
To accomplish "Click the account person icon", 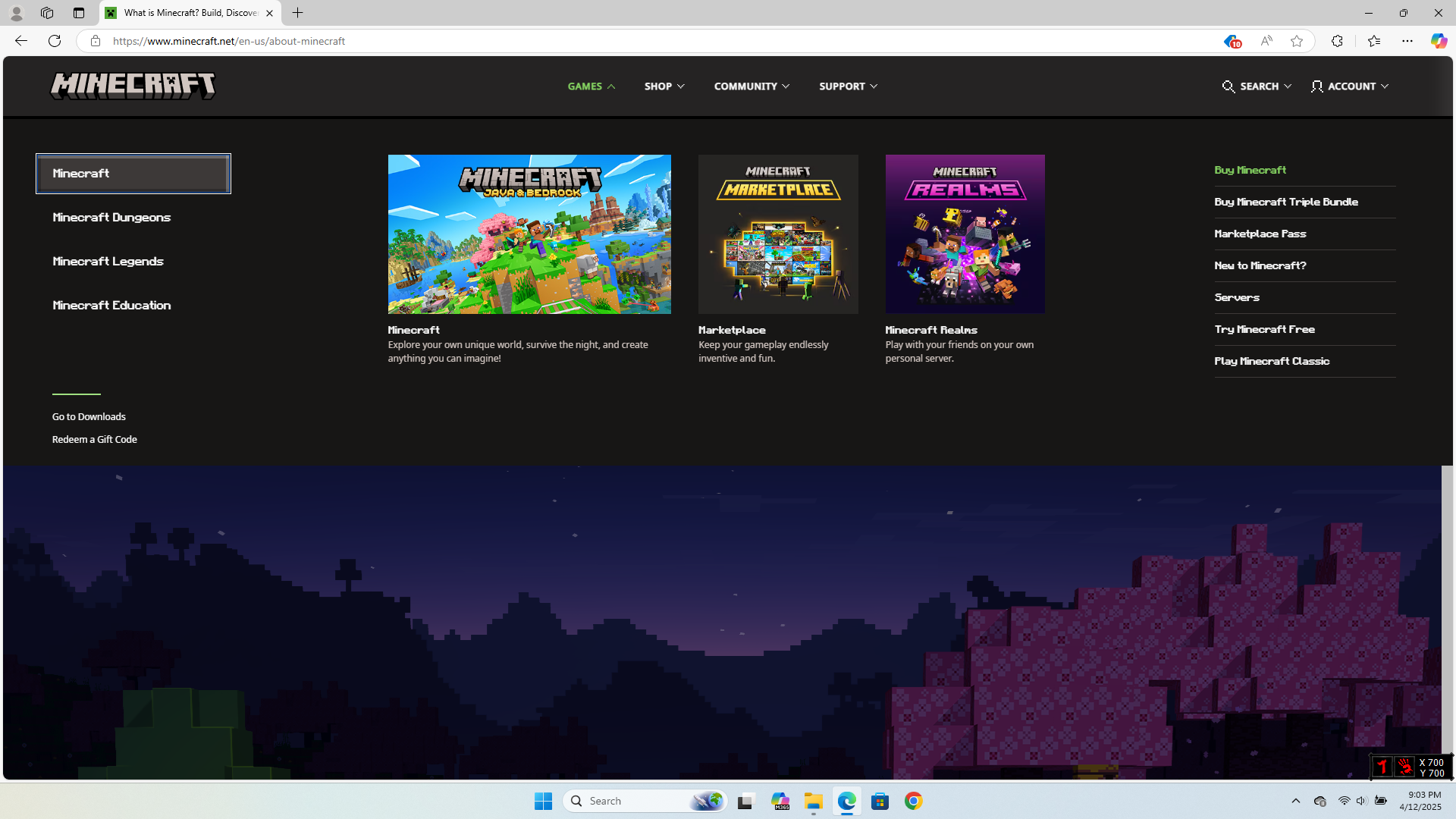I will pyautogui.click(x=1317, y=86).
